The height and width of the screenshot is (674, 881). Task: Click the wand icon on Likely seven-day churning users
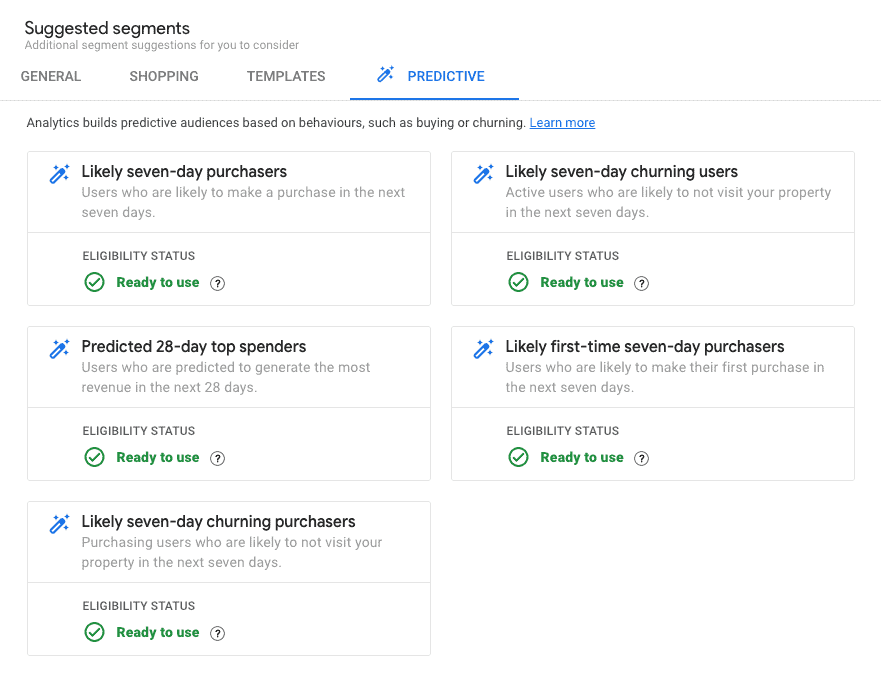(483, 173)
